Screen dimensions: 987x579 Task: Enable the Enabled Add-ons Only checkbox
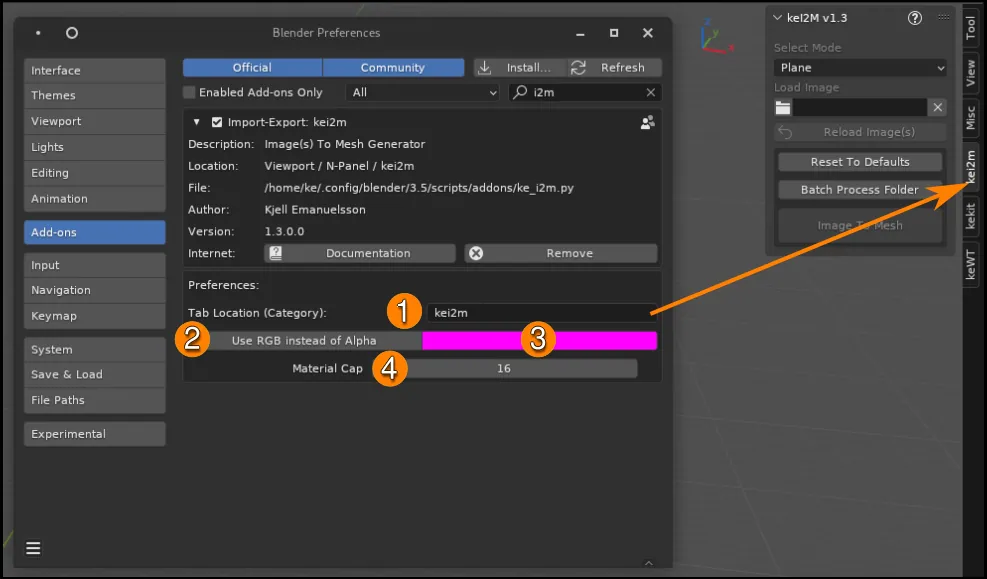(x=189, y=92)
